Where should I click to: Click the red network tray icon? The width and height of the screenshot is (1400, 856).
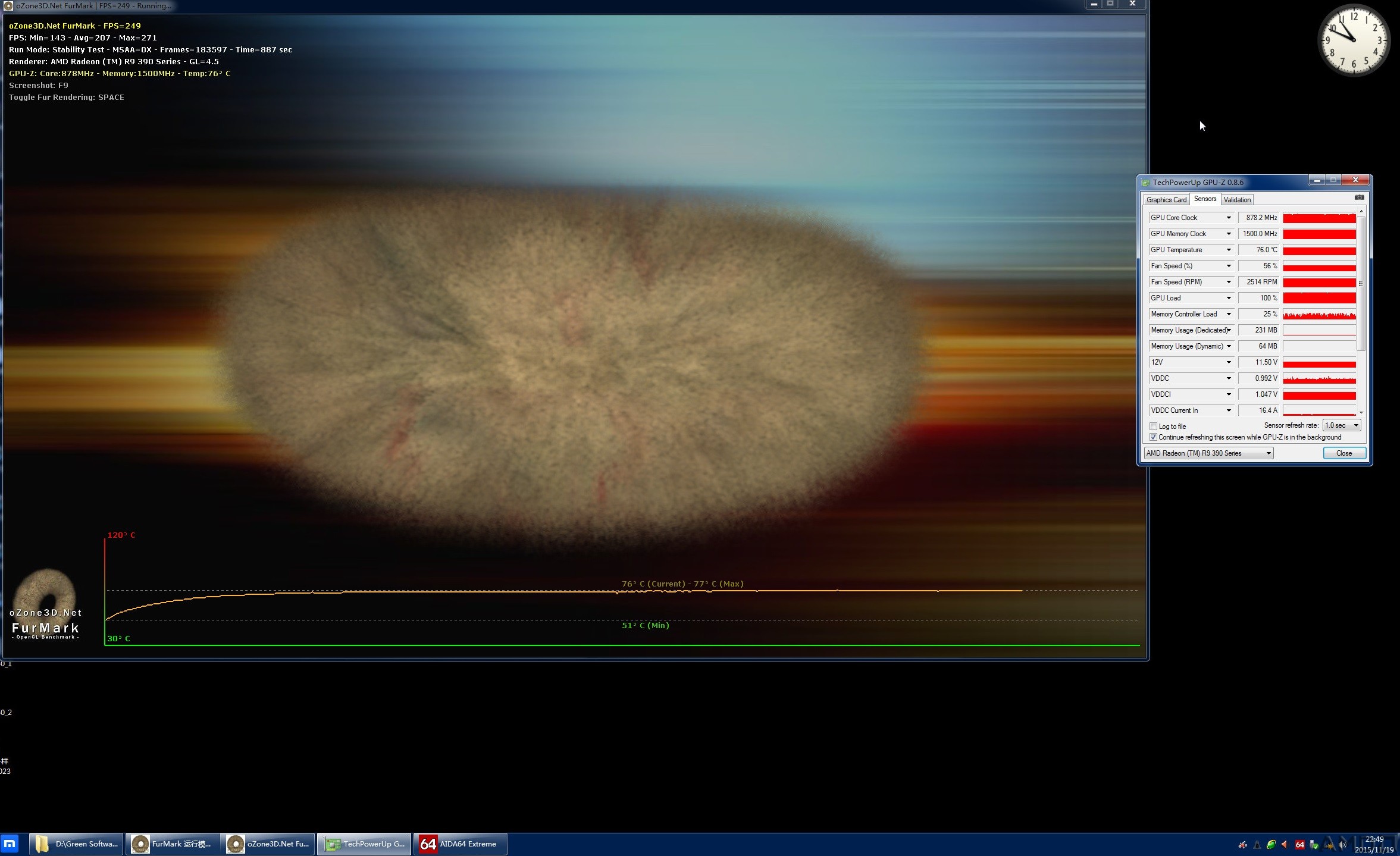point(1242,845)
